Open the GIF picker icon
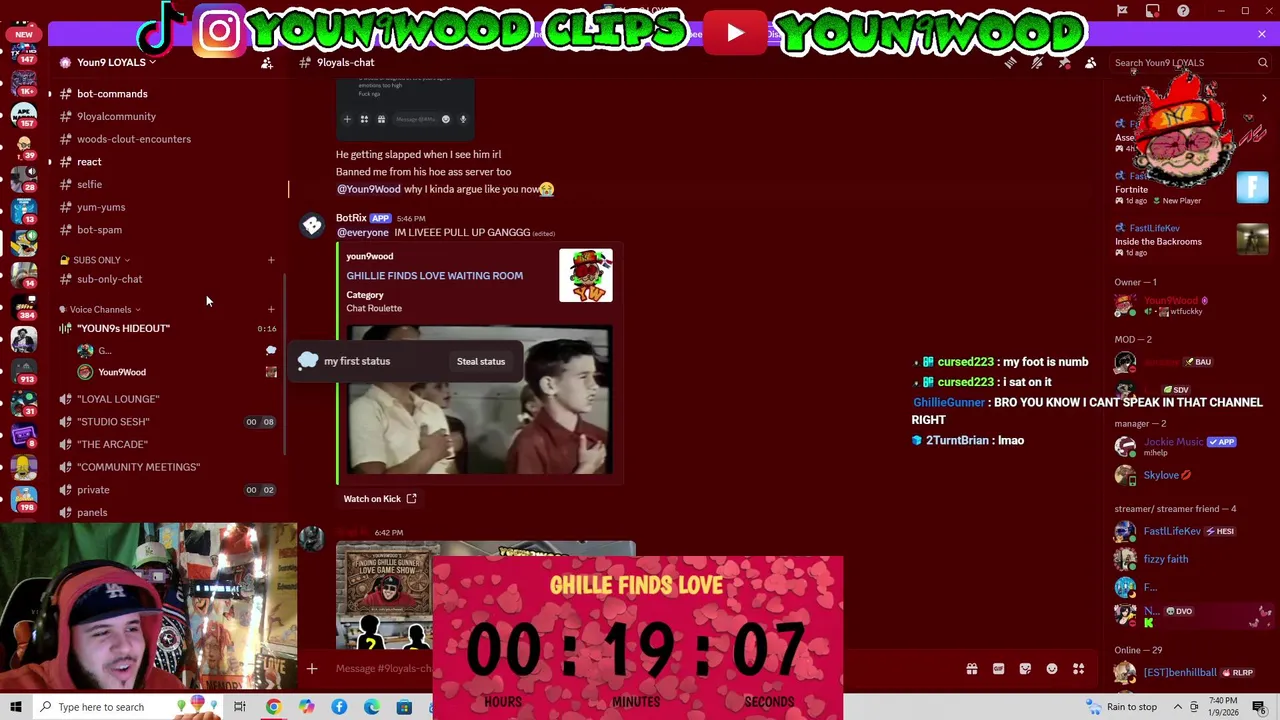Screen dimensions: 1280x720 coord(998,669)
